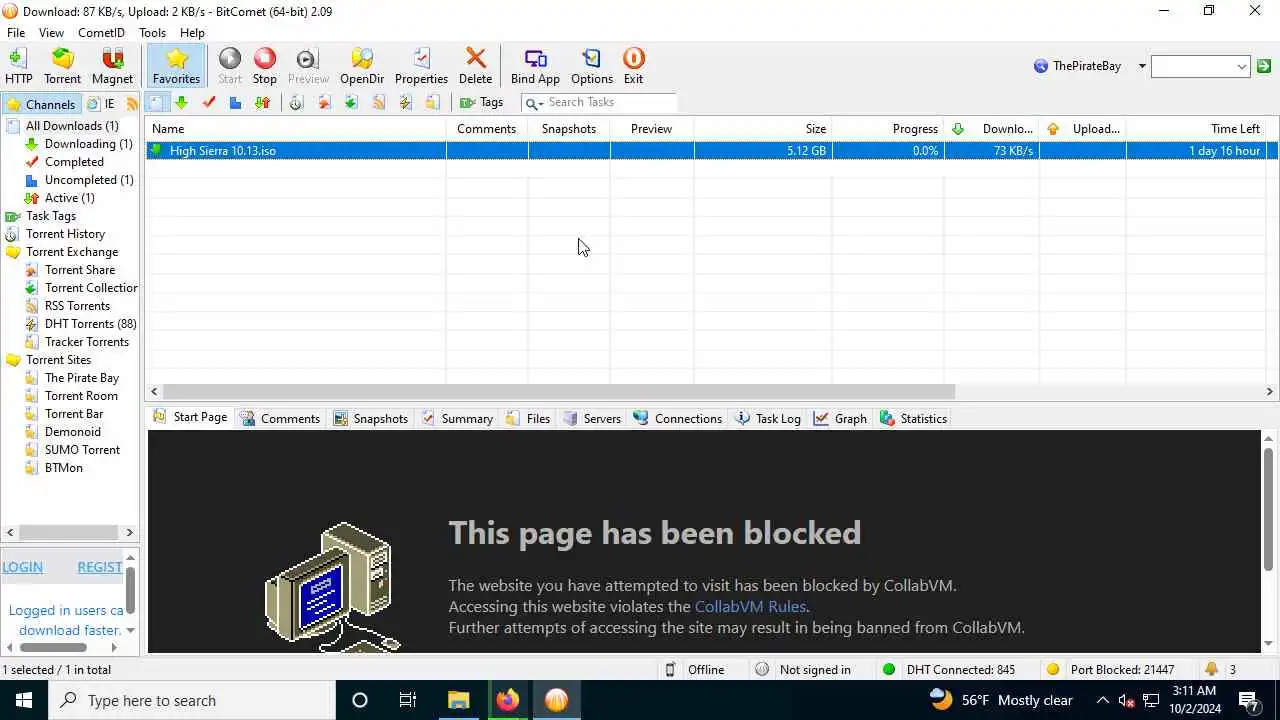The width and height of the screenshot is (1280, 720).
Task: Click the Tracker Torrents filter icon
Action: [432, 102]
